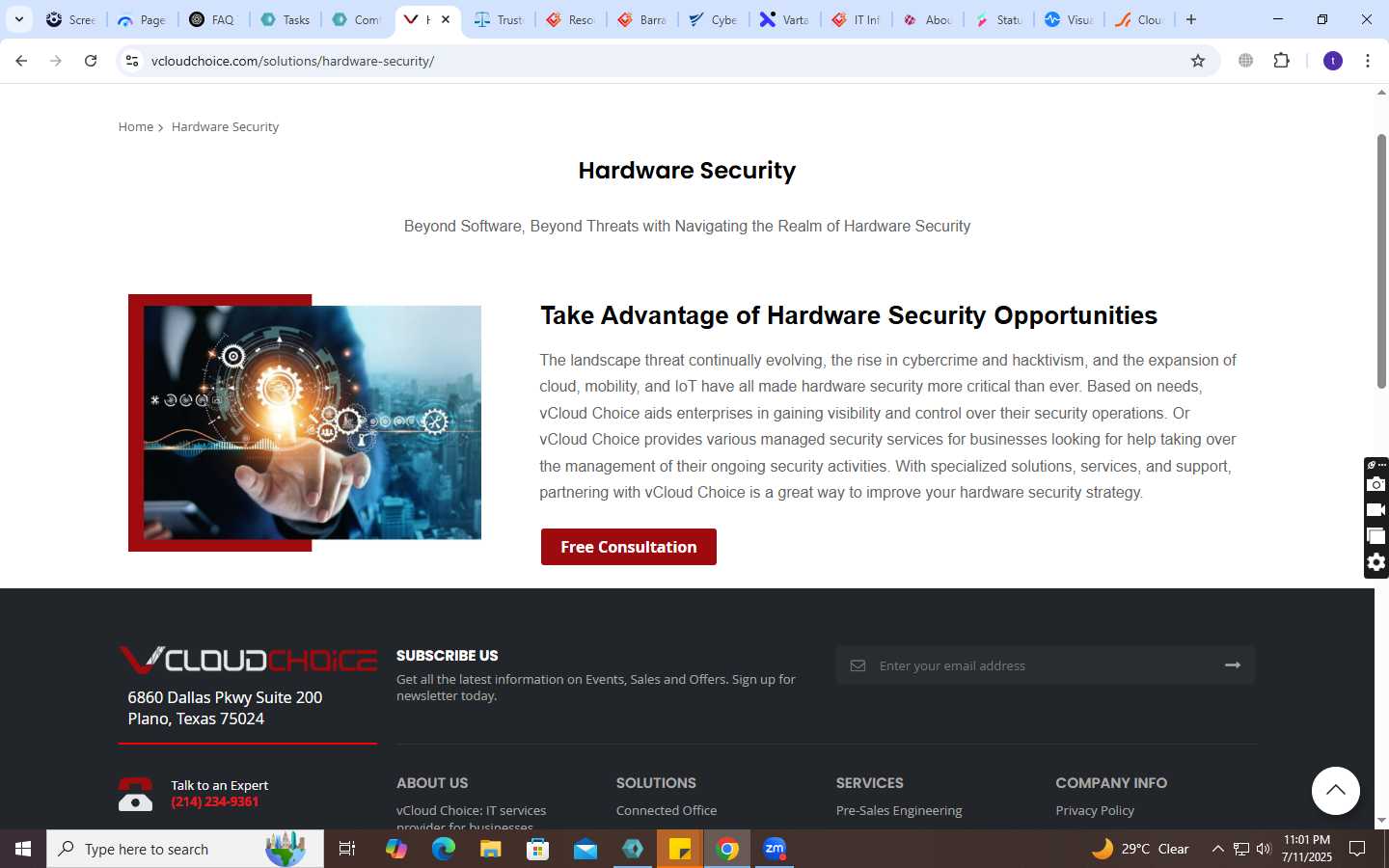1389x868 pixels.
Task: Click the browser forward arrow
Action: [x=56, y=61]
